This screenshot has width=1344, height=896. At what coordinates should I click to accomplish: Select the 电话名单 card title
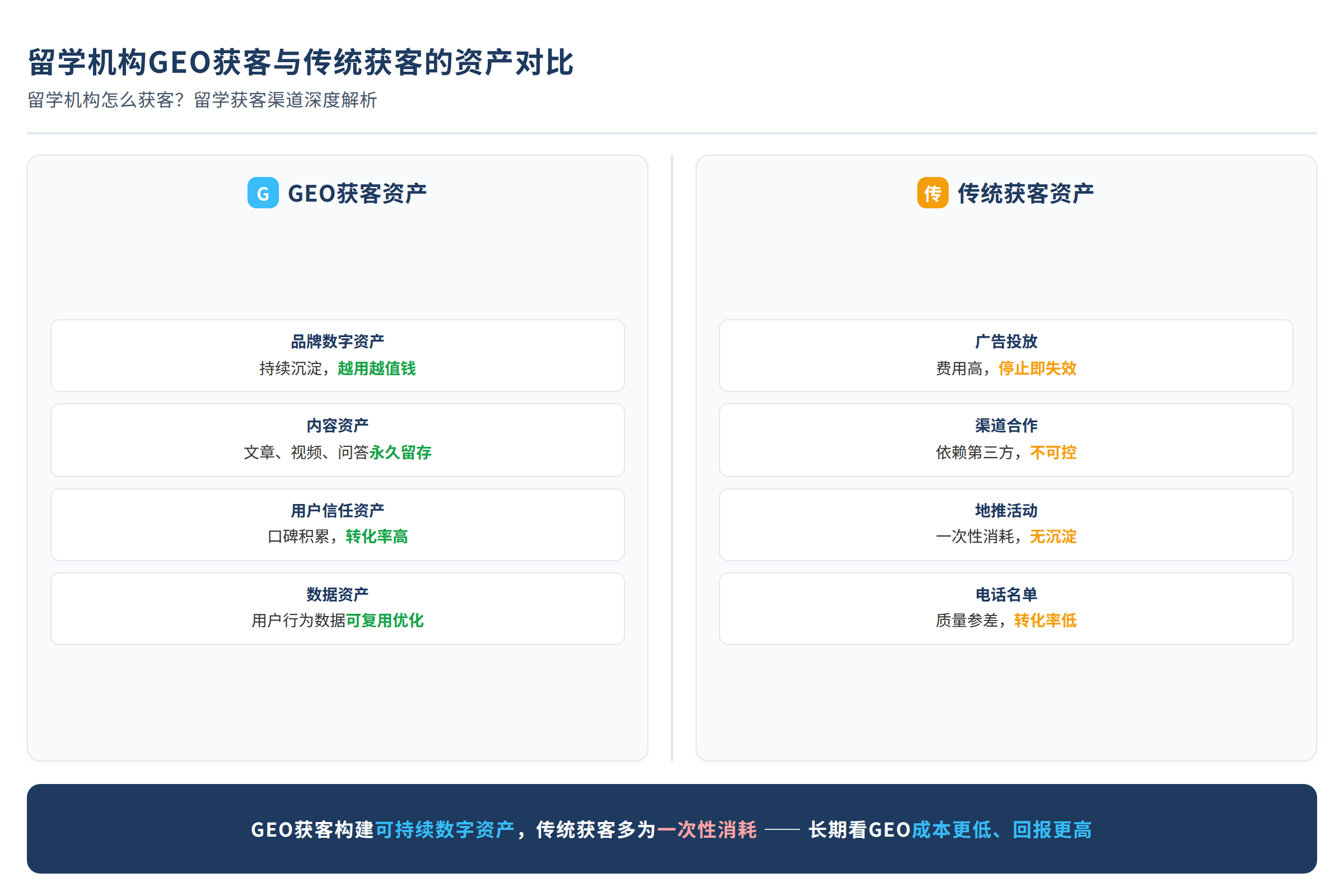click(1006, 594)
